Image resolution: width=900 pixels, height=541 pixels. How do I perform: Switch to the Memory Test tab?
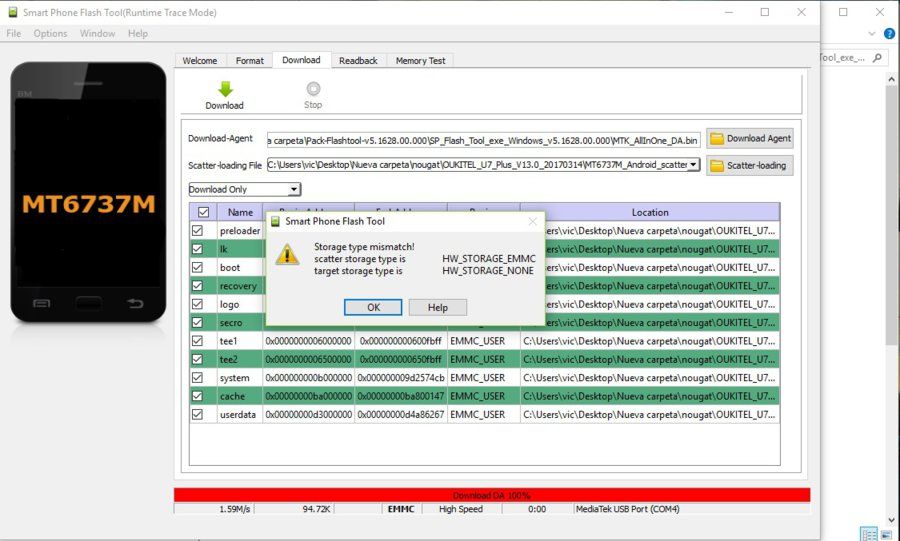coord(420,60)
